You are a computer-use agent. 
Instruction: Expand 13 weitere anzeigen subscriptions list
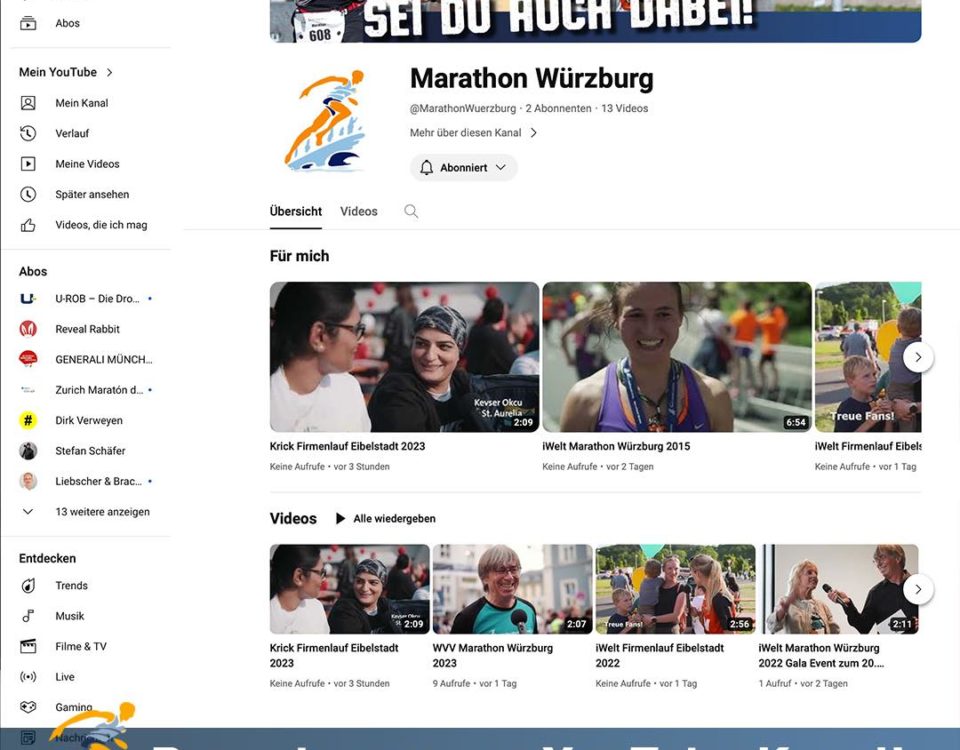point(84,512)
